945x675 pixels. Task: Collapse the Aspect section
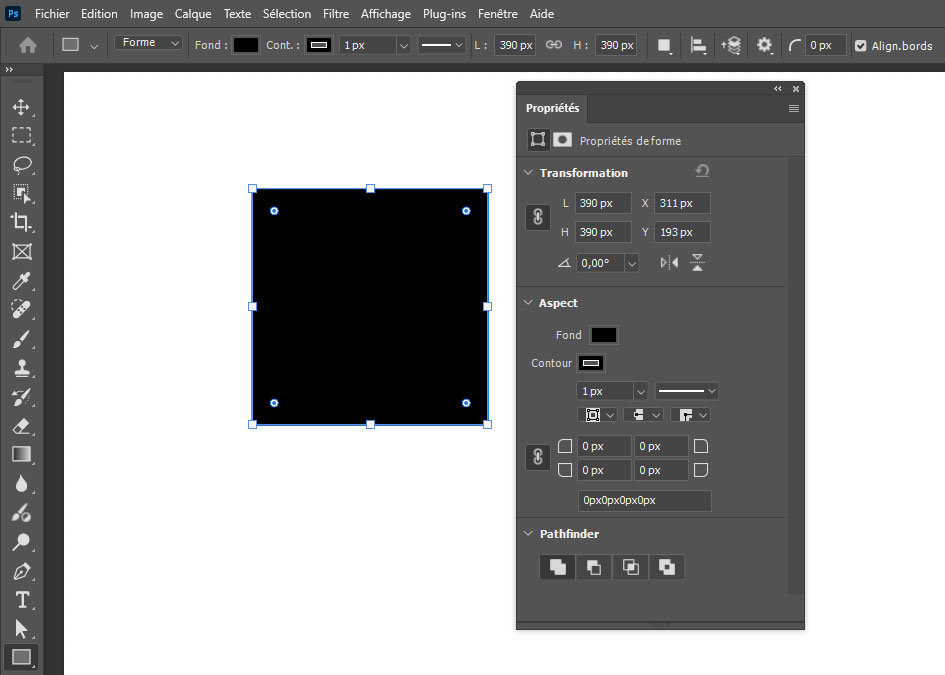(528, 303)
